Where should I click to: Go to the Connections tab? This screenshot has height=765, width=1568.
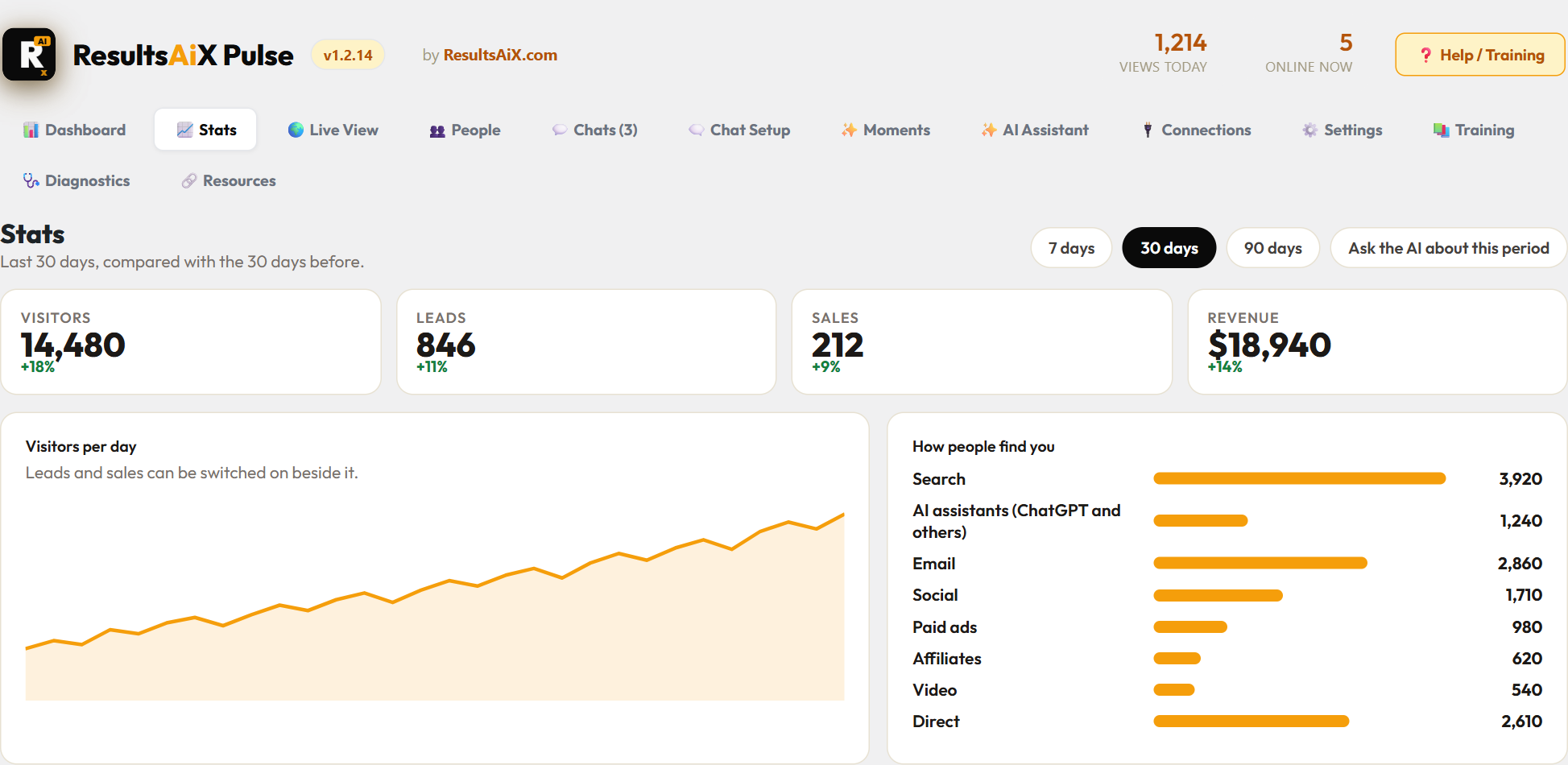click(x=1196, y=130)
